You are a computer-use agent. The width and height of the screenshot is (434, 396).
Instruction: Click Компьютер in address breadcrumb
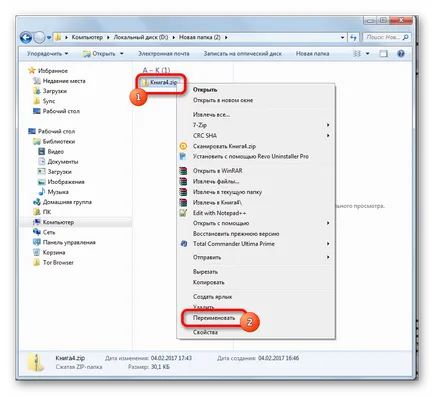point(87,37)
